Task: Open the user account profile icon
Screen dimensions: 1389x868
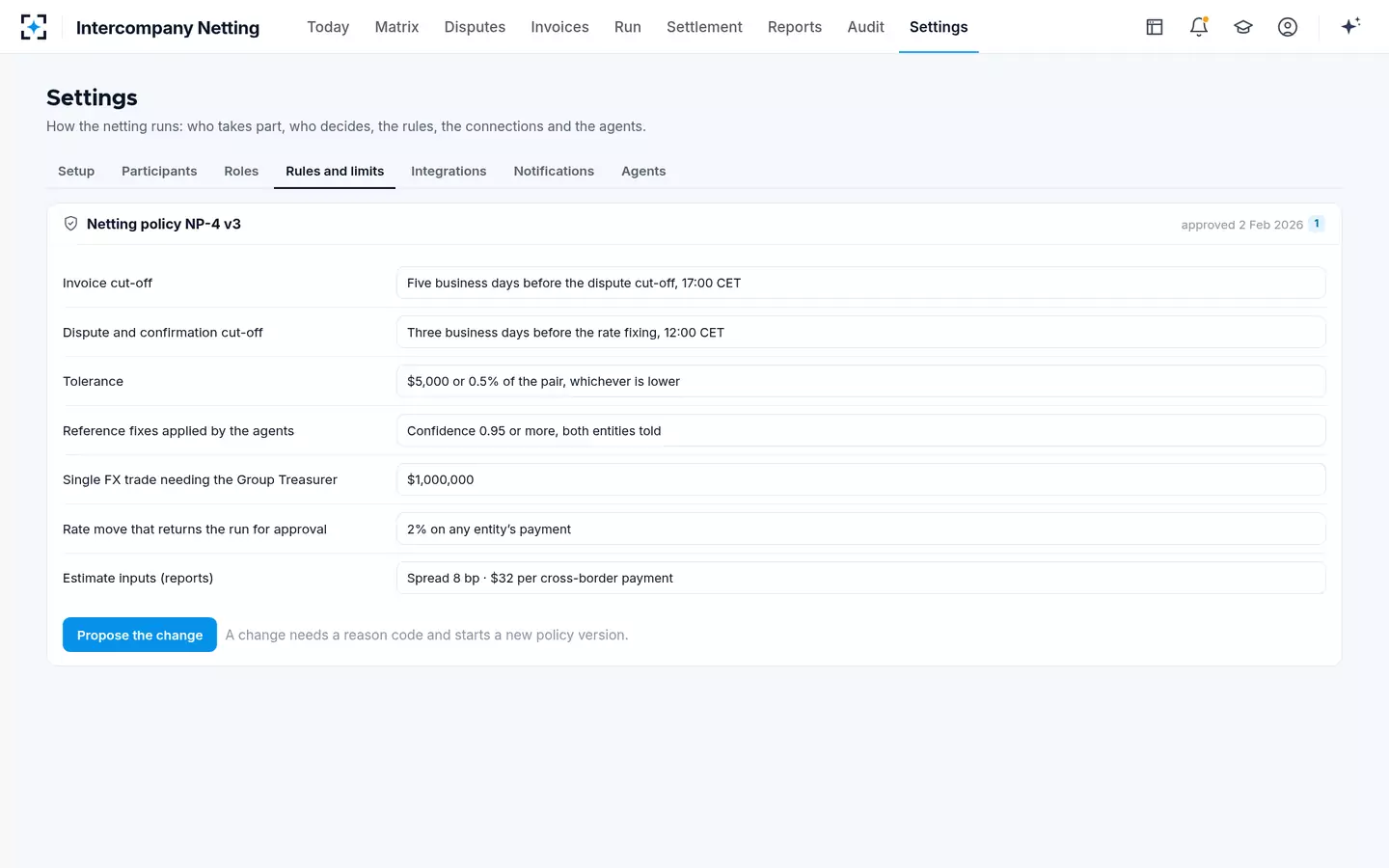Action: pyautogui.click(x=1288, y=27)
